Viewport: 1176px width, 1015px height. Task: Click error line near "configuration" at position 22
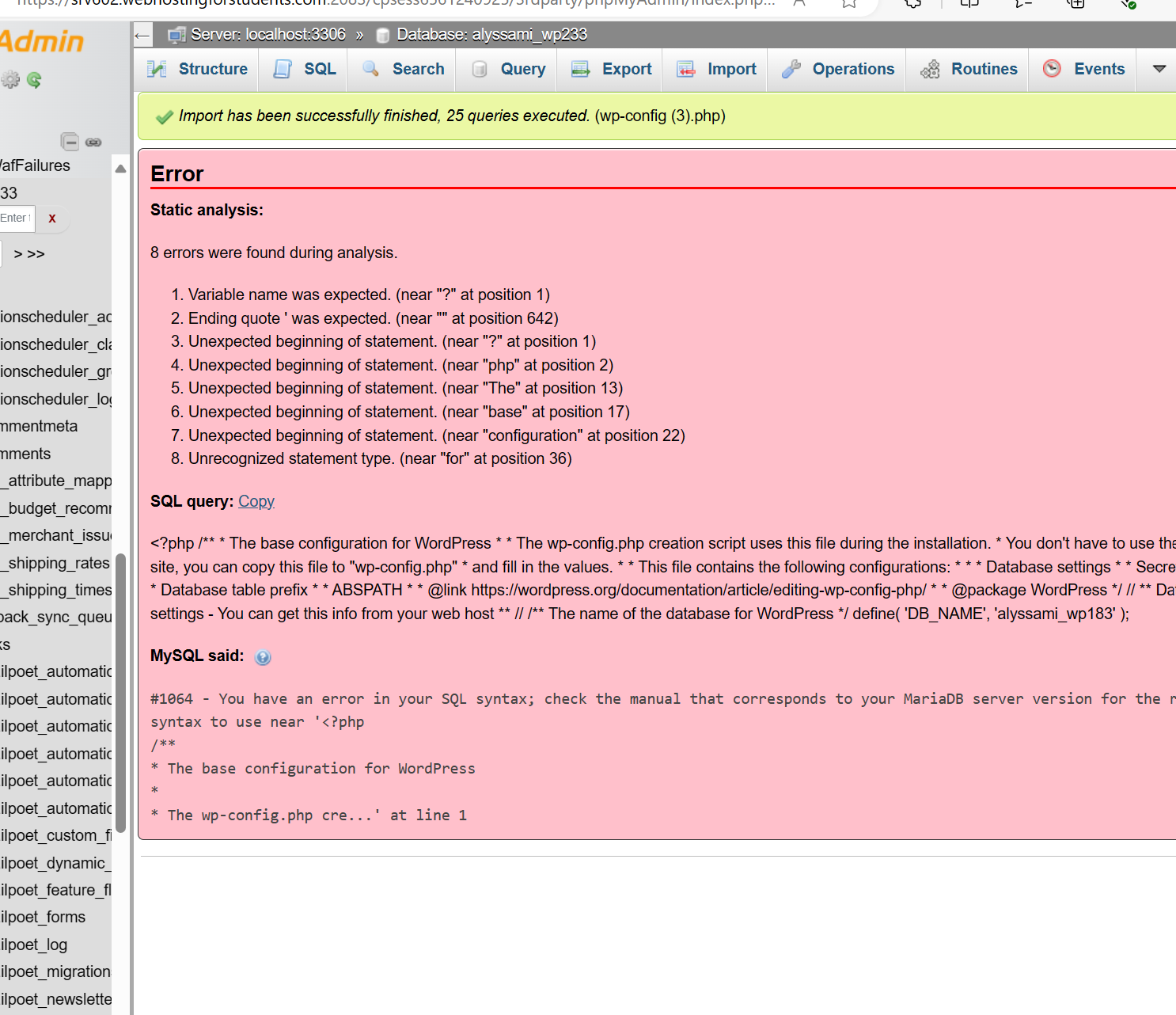pyautogui.click(x=437, y=435)
